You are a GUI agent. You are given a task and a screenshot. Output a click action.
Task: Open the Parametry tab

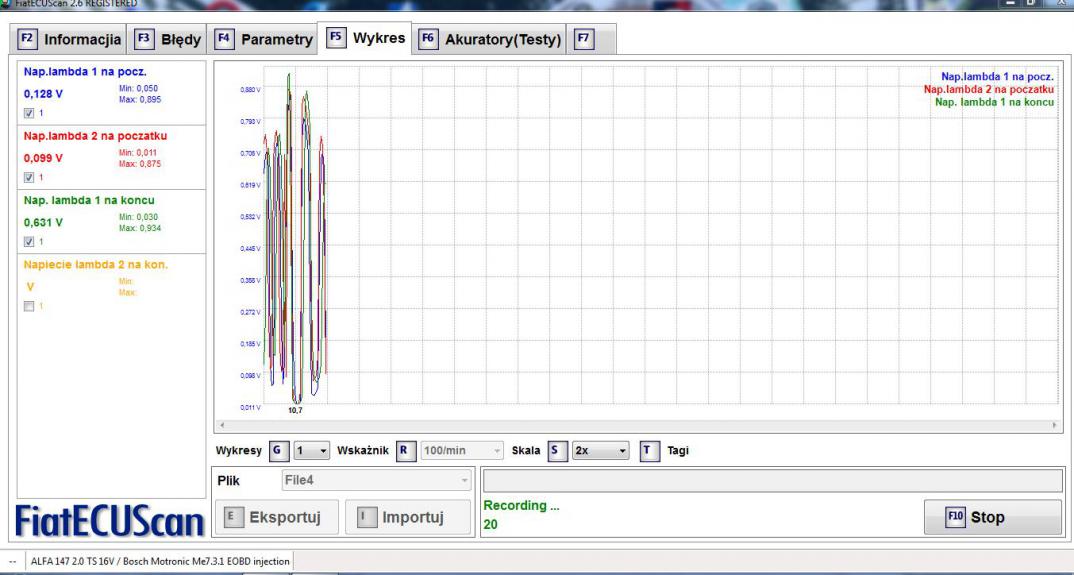point(263,39)
